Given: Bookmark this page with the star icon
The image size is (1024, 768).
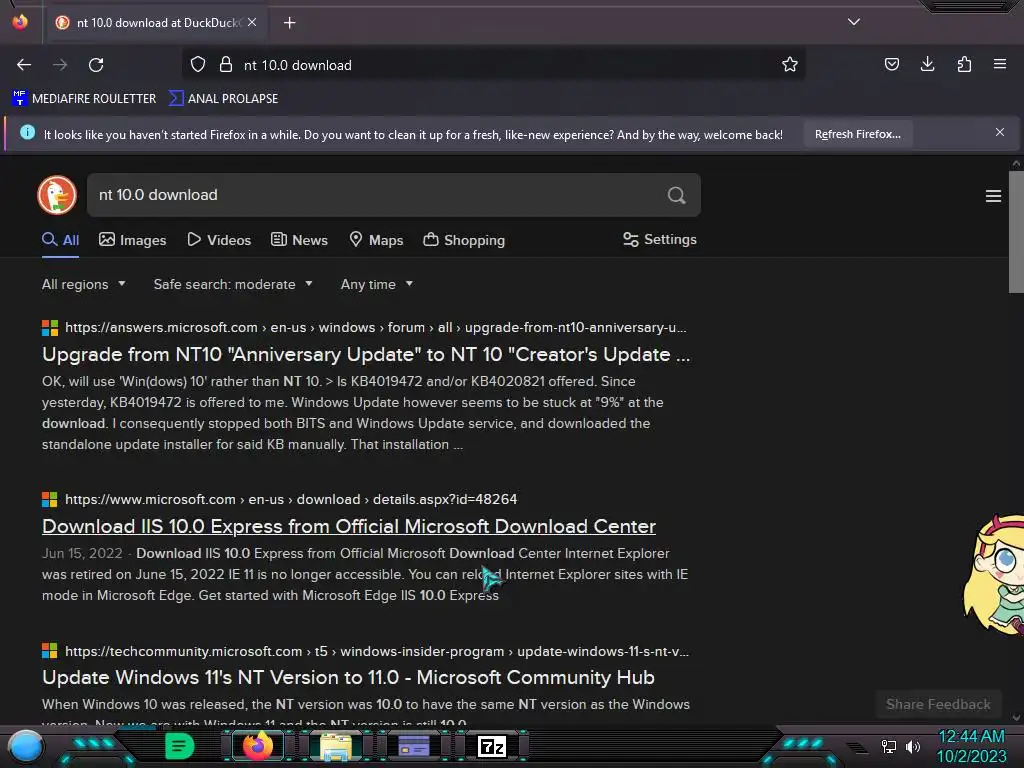Looking at the screenshot, I should pyautogui.click(x=790, y=64).
